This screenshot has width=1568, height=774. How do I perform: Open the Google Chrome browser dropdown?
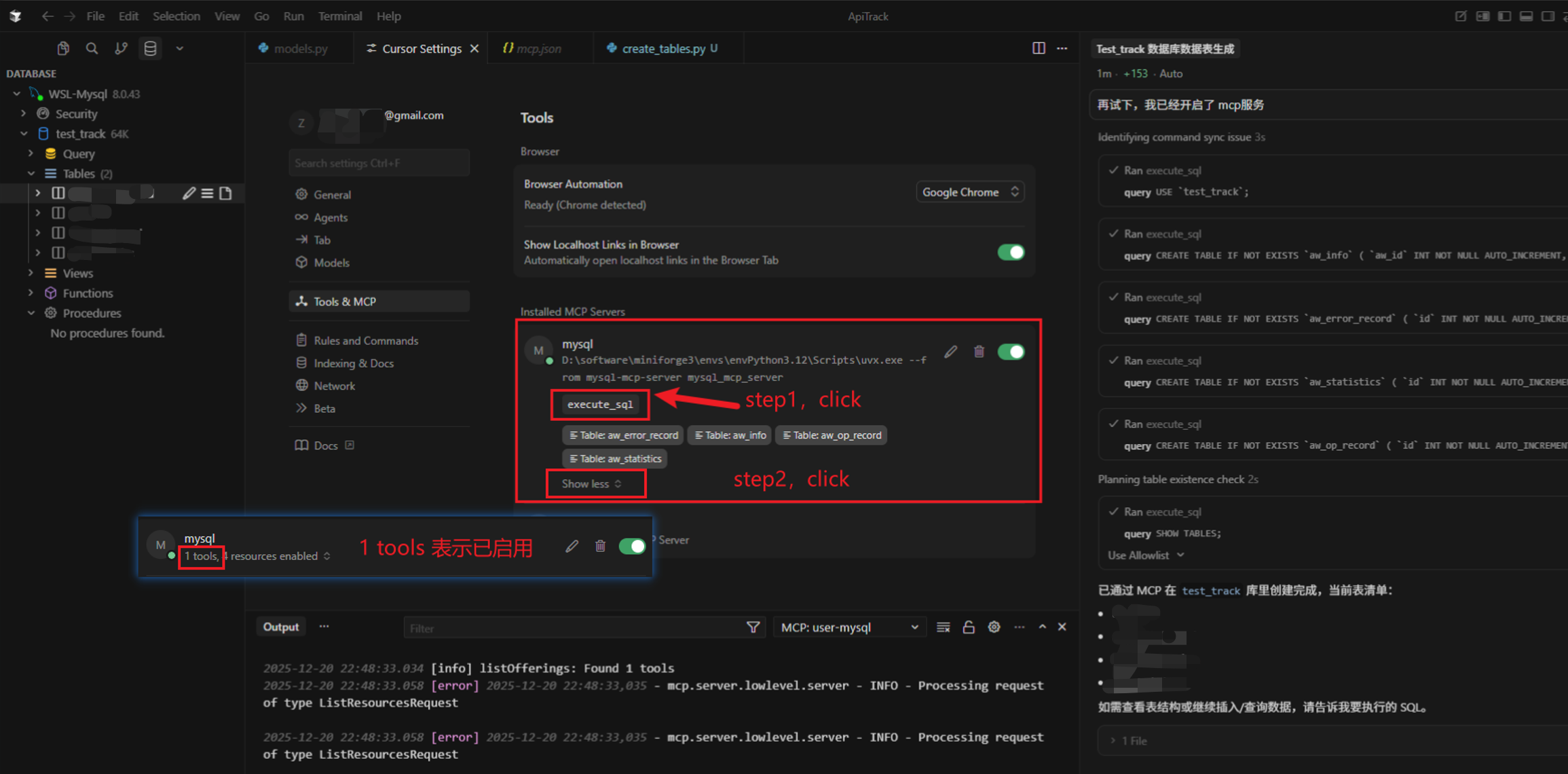970,192
